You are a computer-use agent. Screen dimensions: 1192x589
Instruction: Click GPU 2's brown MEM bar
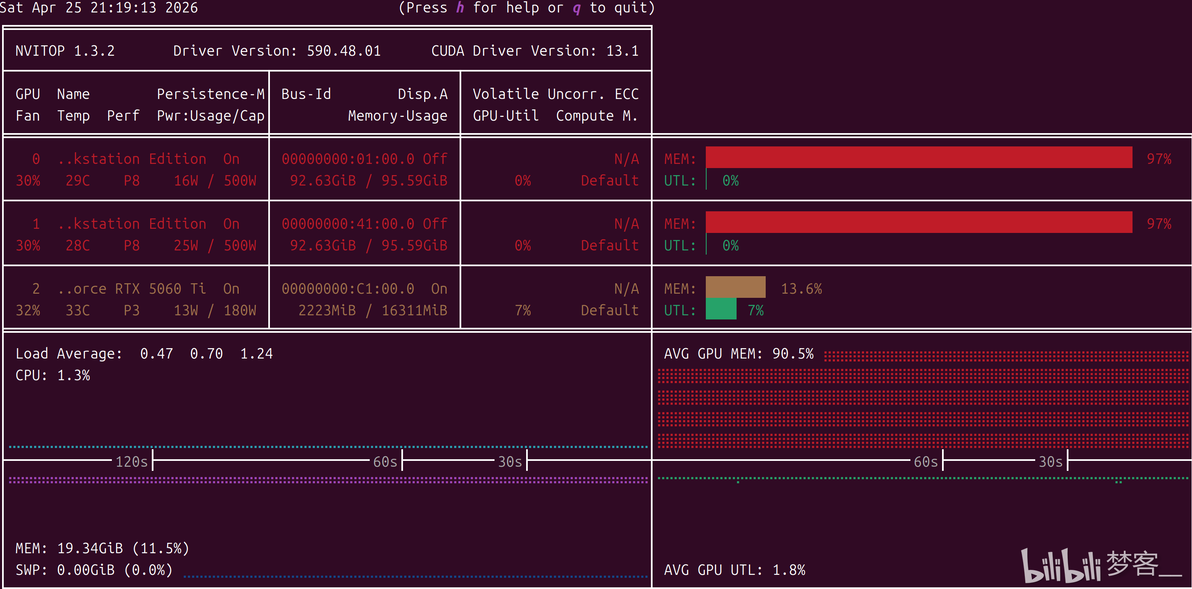tap(735, 288)
